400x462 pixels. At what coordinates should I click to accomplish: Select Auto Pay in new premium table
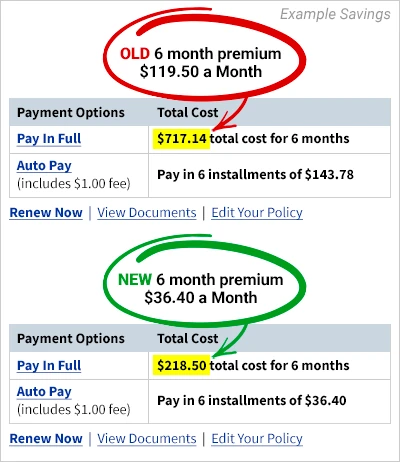pos(44,392)
